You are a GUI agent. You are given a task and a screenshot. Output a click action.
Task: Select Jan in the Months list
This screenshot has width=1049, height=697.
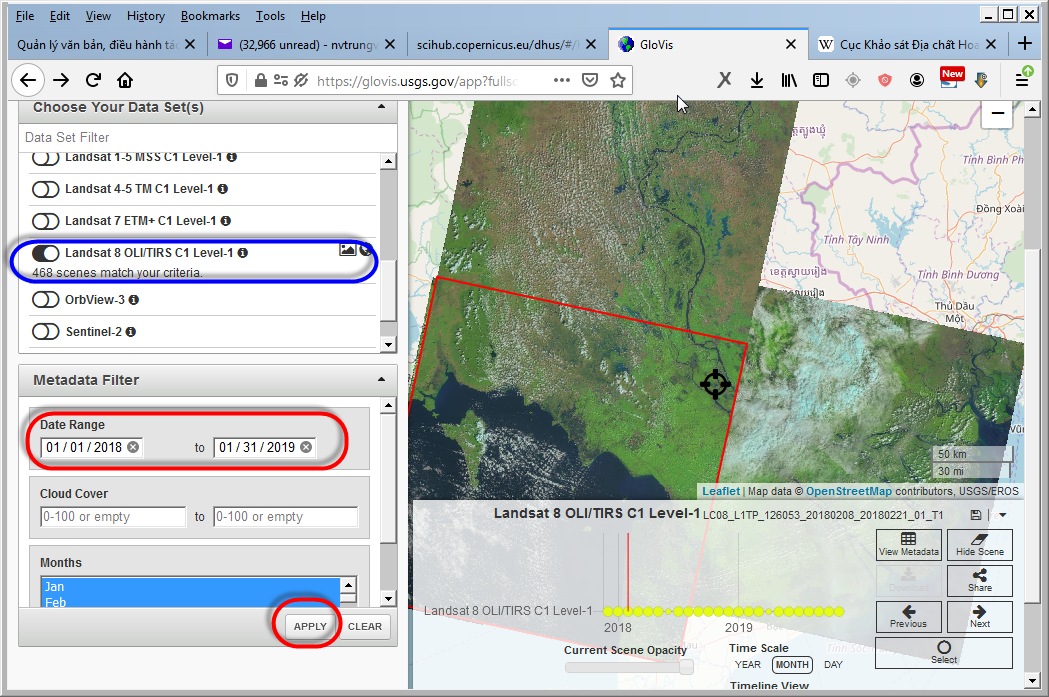190,587
